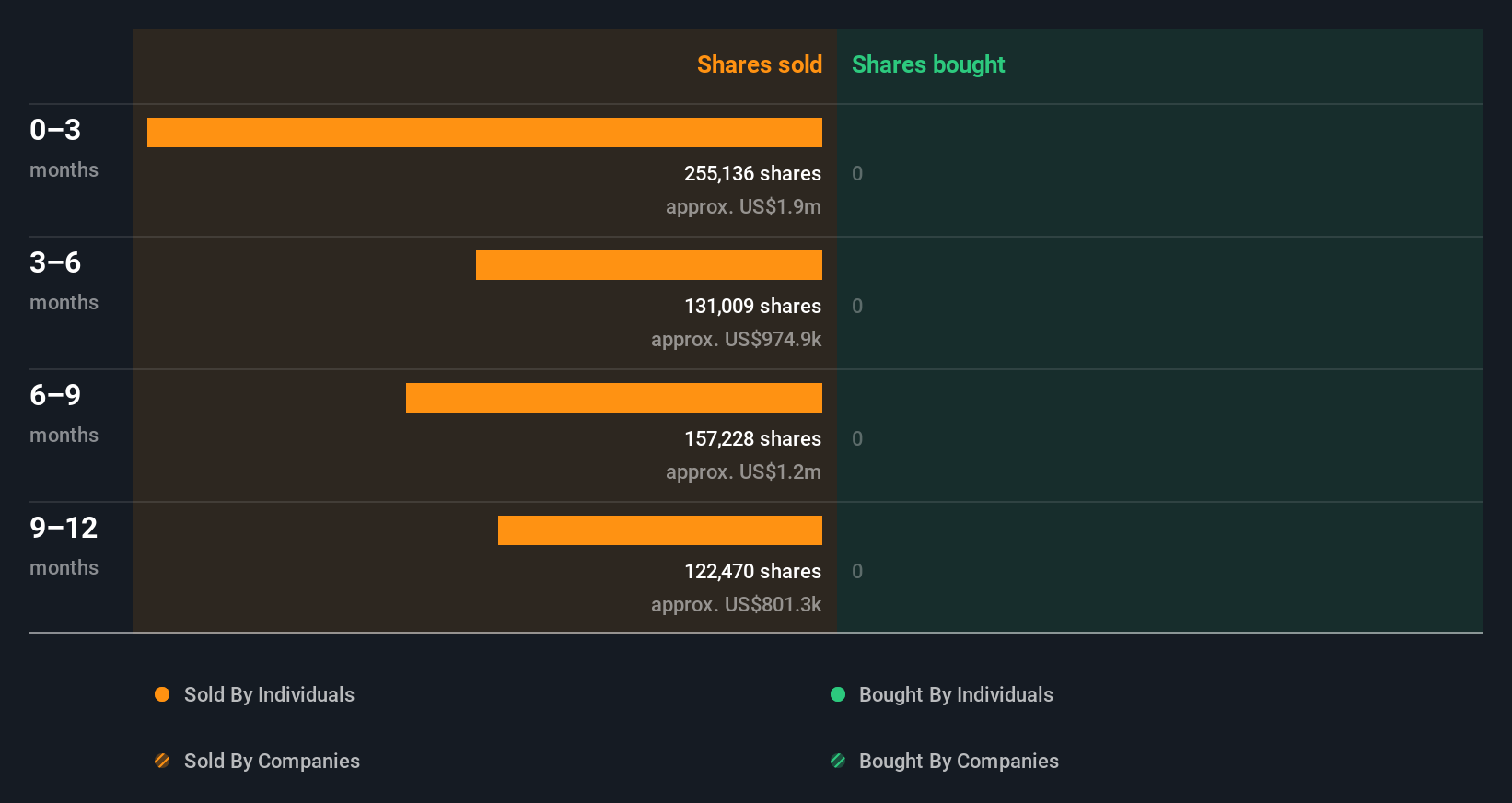
Task: Click the striped Bought By Companies legend icon
Action: coord(838,761)
